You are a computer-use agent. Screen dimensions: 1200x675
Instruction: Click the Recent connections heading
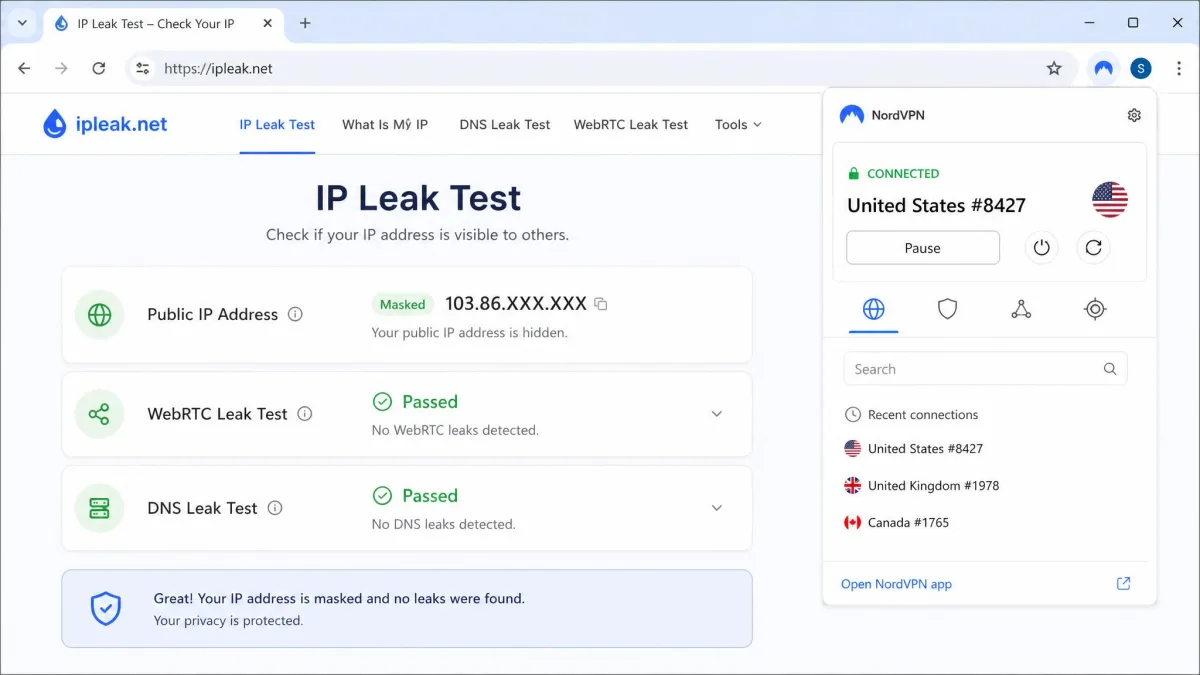click(x=923, y=414)
